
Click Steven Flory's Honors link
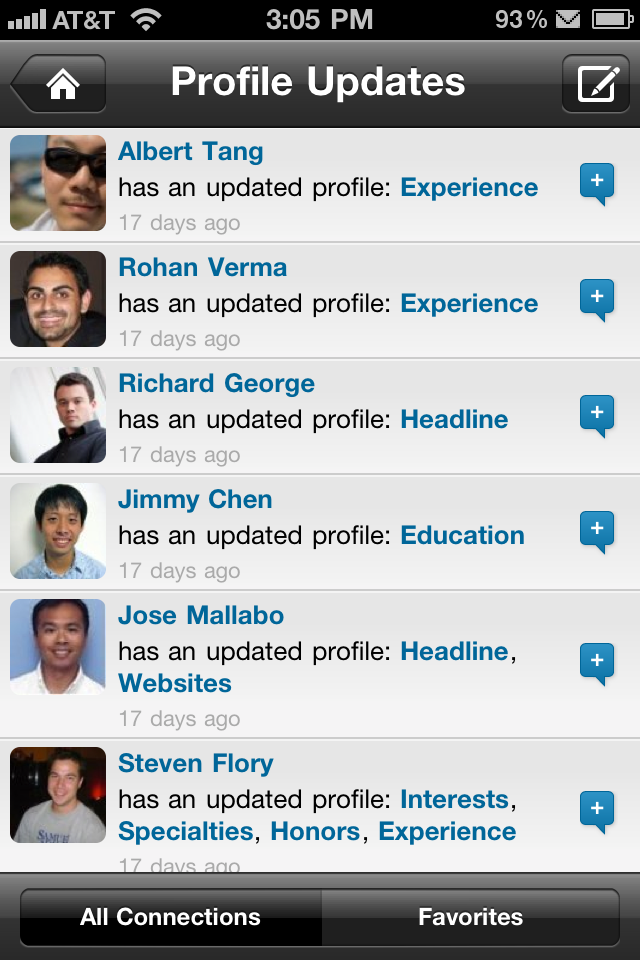tap(316, 832)
